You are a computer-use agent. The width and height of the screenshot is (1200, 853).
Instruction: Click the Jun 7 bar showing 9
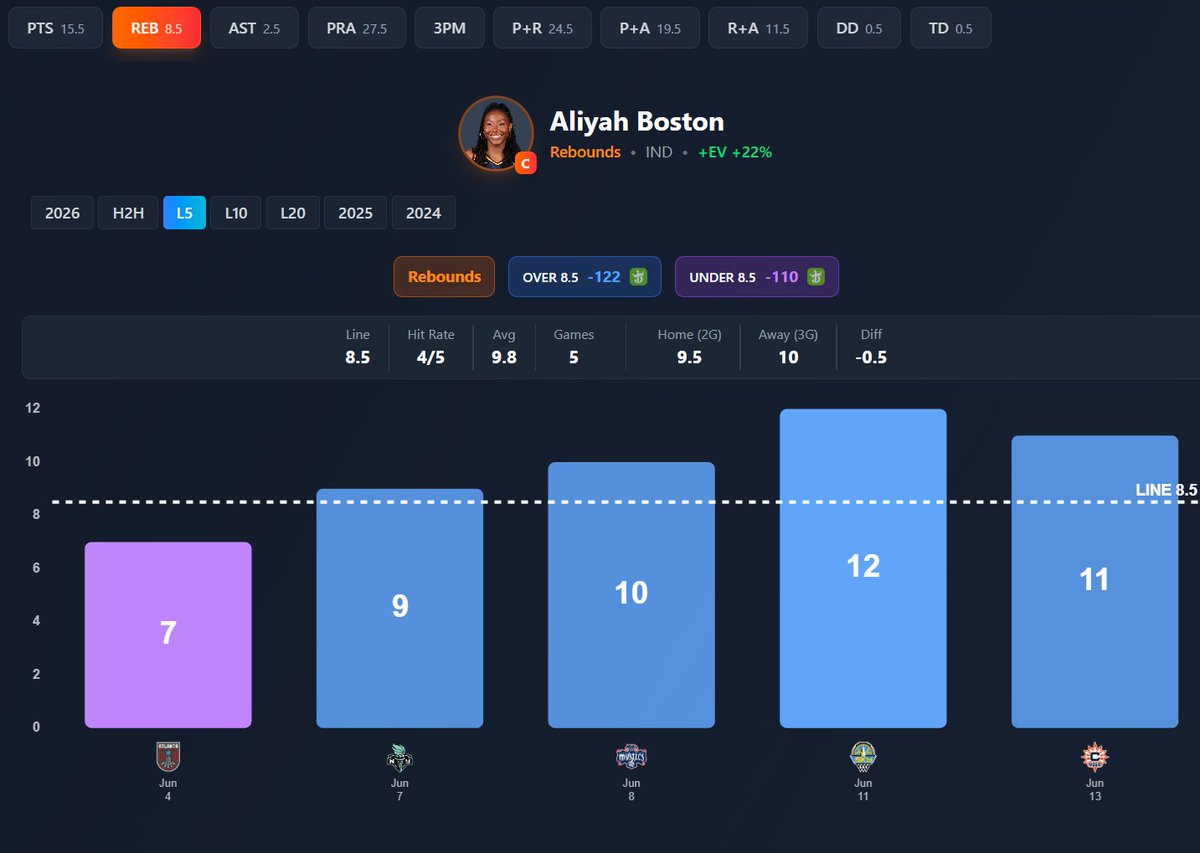click(400, 608)
